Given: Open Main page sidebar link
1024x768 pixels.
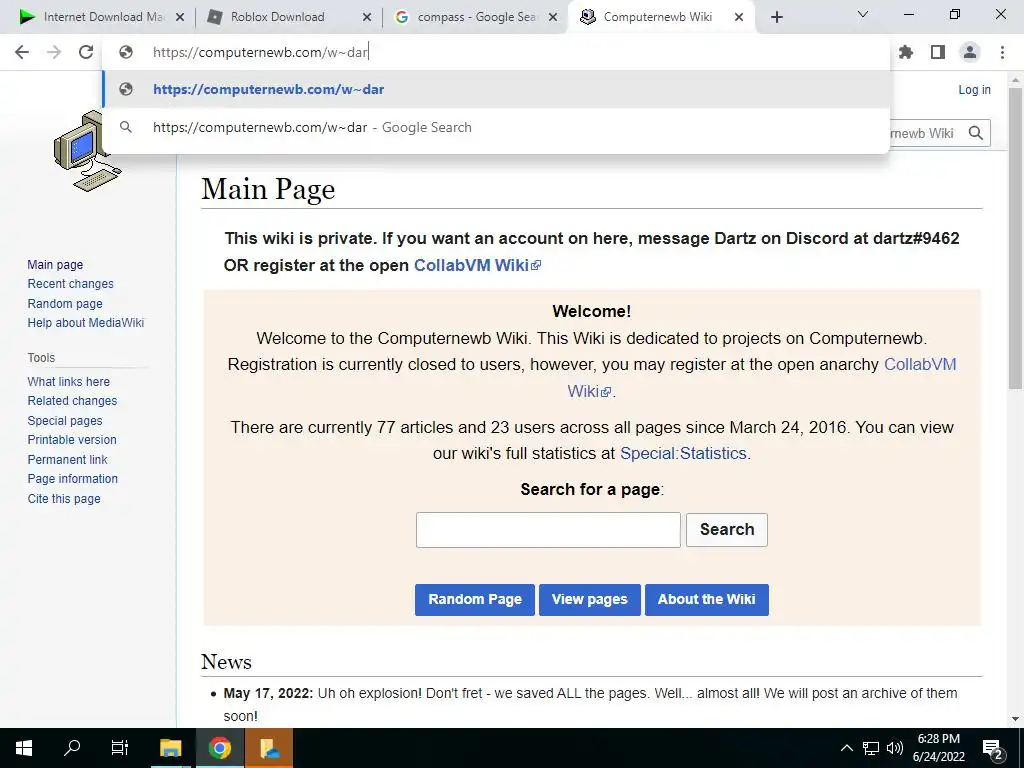Looking at the screenshot, I should point(56,264).
